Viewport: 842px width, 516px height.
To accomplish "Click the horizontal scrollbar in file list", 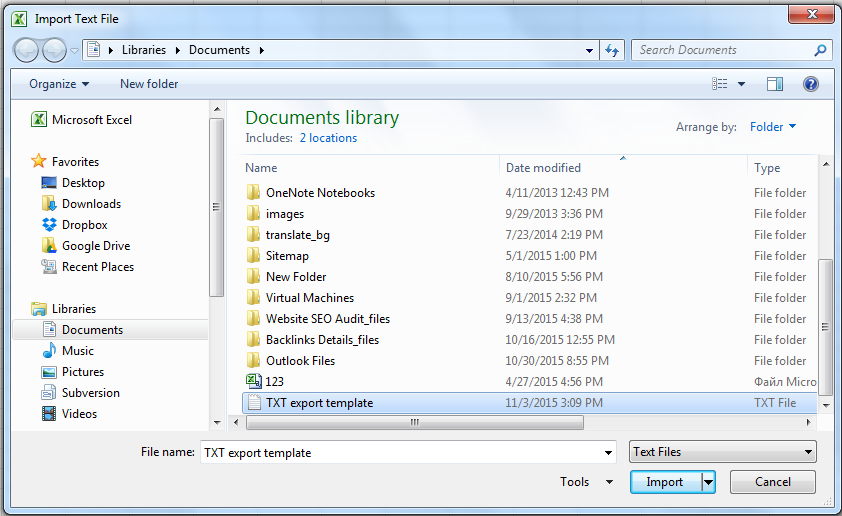I will pos(415,423).
